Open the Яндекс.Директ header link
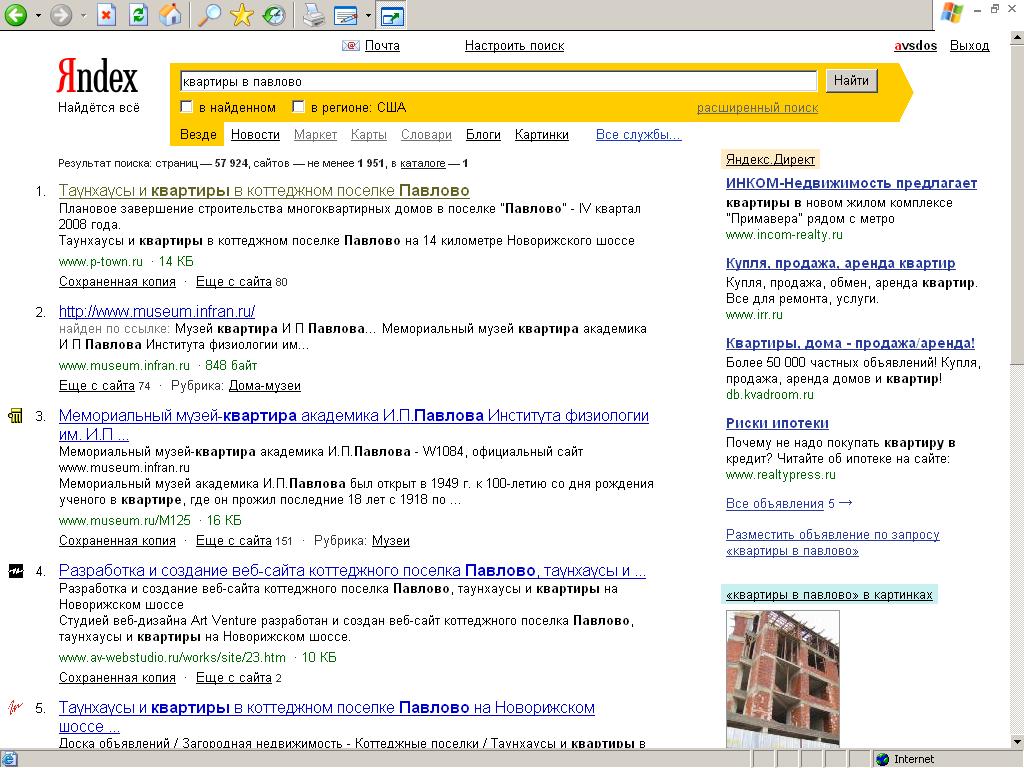This screenshot has width=1024, height=768. pyautogui.click(x=771, y=159)
